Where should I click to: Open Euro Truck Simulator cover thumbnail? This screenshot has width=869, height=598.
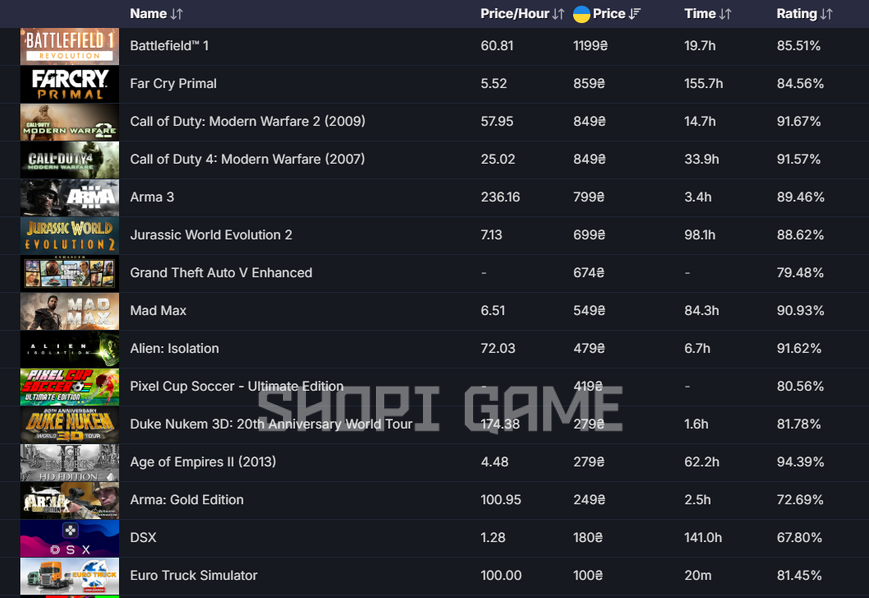pos(70,576)
